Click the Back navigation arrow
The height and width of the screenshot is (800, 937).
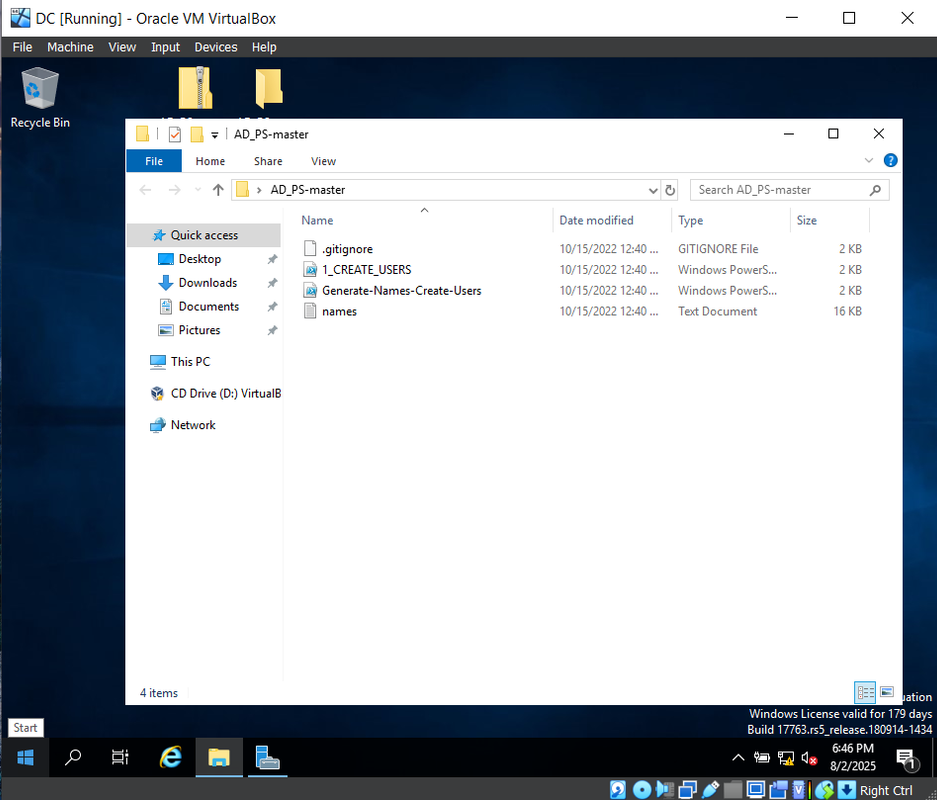(x=145, y=190)
